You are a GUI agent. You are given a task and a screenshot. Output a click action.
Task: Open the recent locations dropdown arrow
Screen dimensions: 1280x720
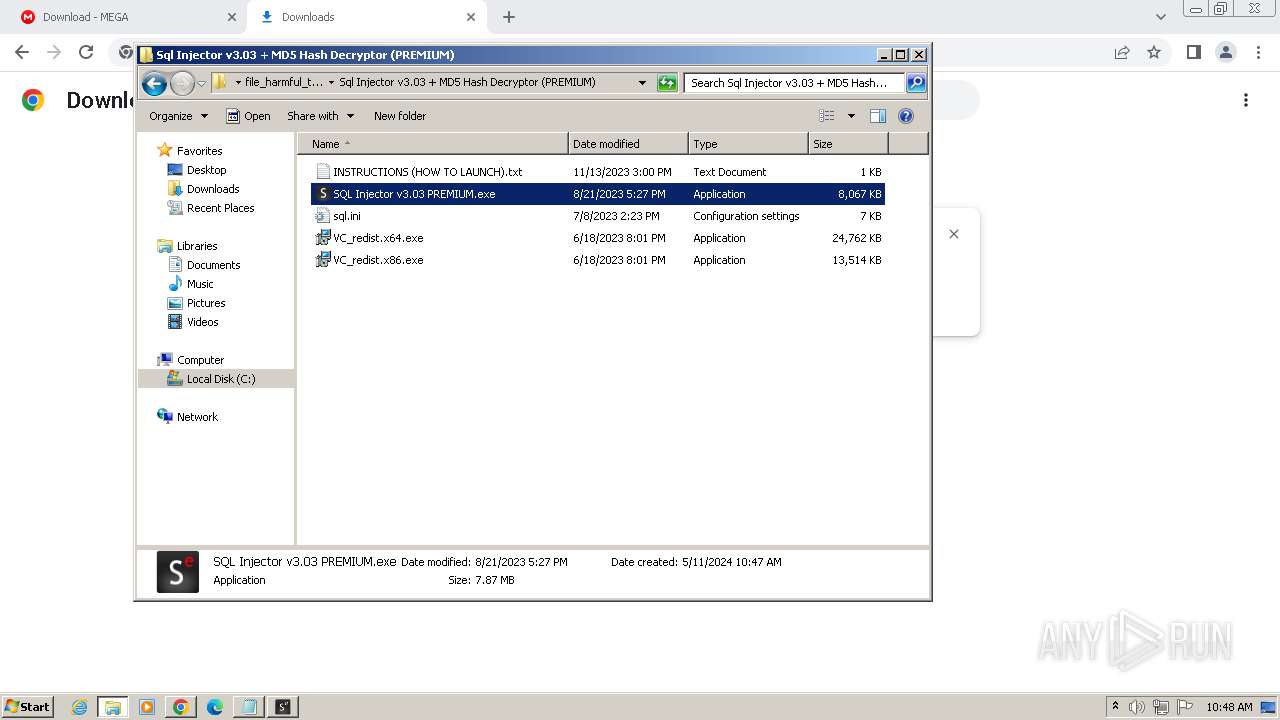point(201,83)
